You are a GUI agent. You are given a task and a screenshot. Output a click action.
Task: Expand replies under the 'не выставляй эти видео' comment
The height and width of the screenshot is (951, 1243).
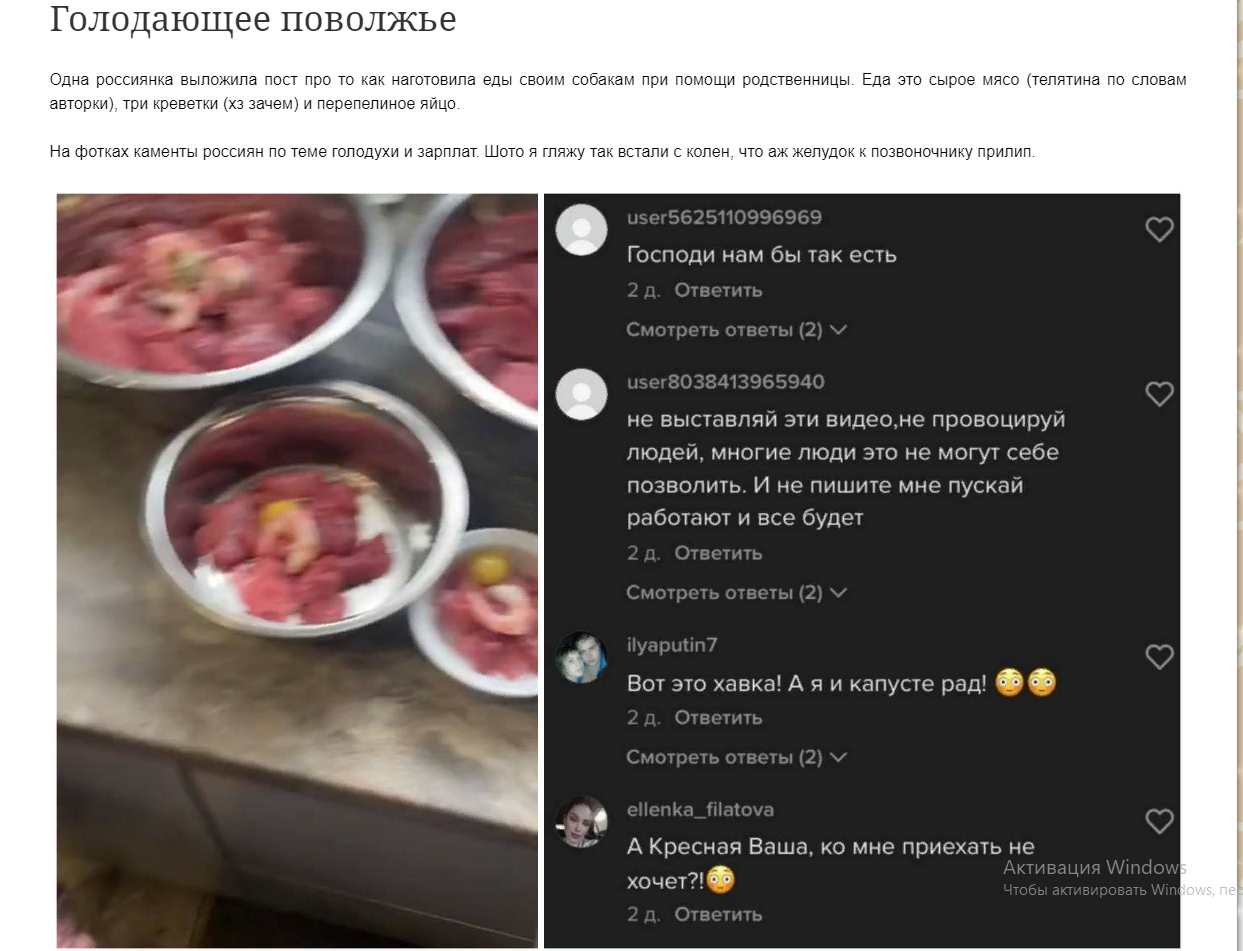click(x=737, y=592)
